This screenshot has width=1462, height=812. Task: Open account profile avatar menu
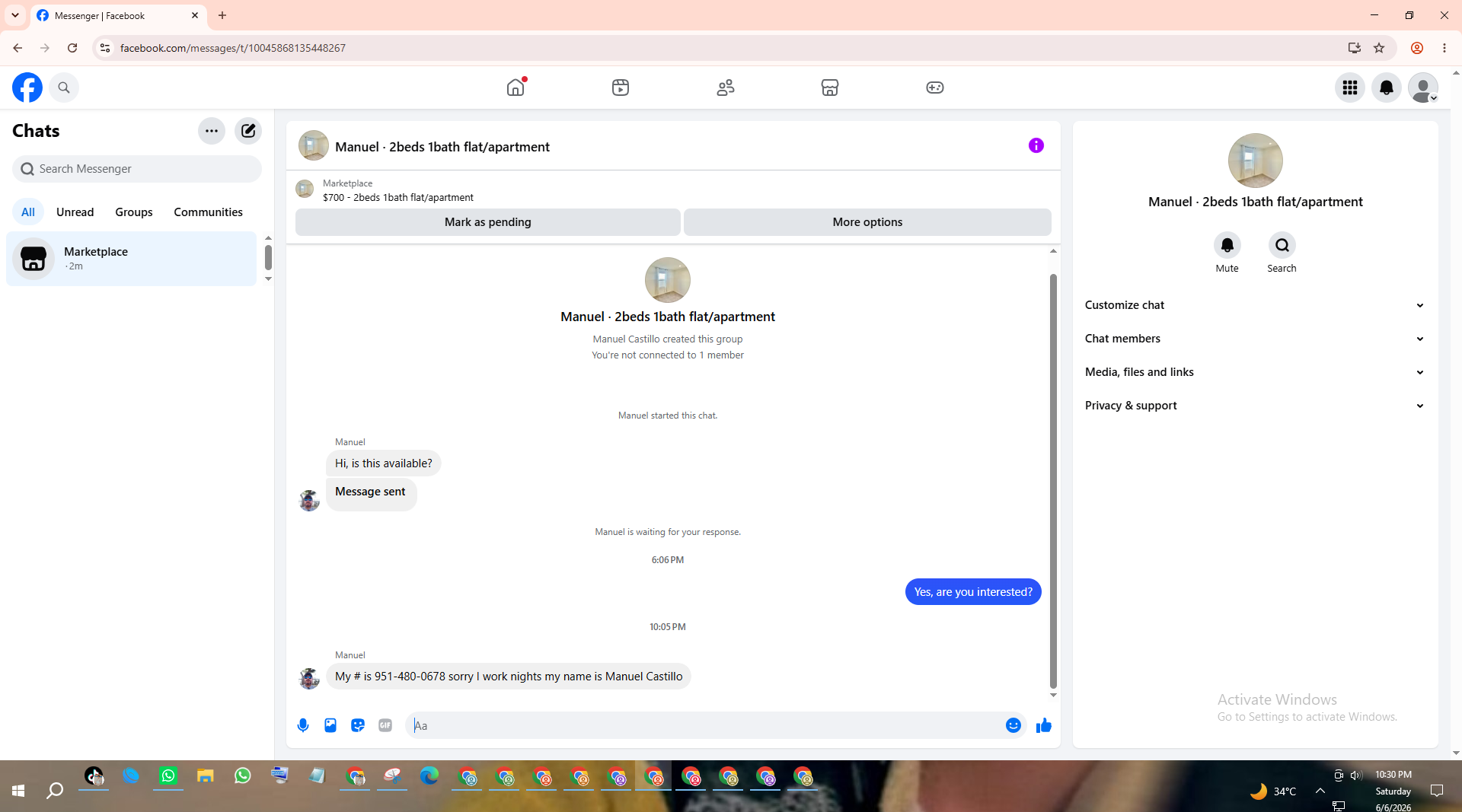[1423, 88]
